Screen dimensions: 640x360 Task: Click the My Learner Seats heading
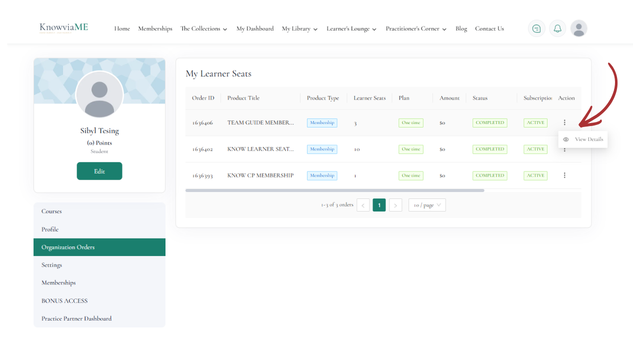click(x=218, y=74)
